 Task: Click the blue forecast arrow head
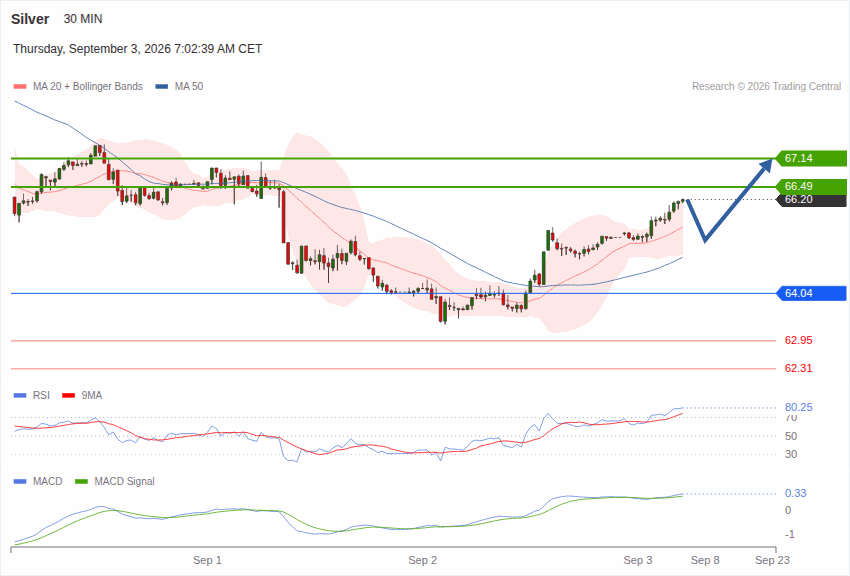pos(765,166)
